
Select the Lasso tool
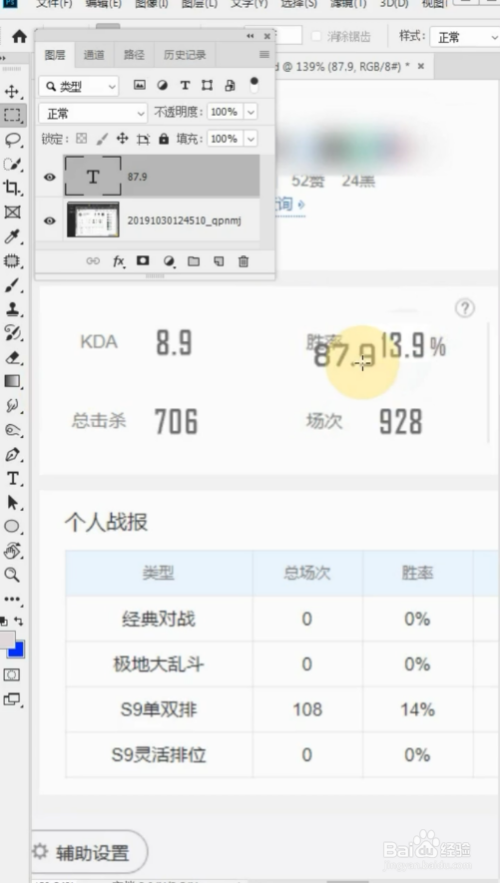(x=12, y=140)
